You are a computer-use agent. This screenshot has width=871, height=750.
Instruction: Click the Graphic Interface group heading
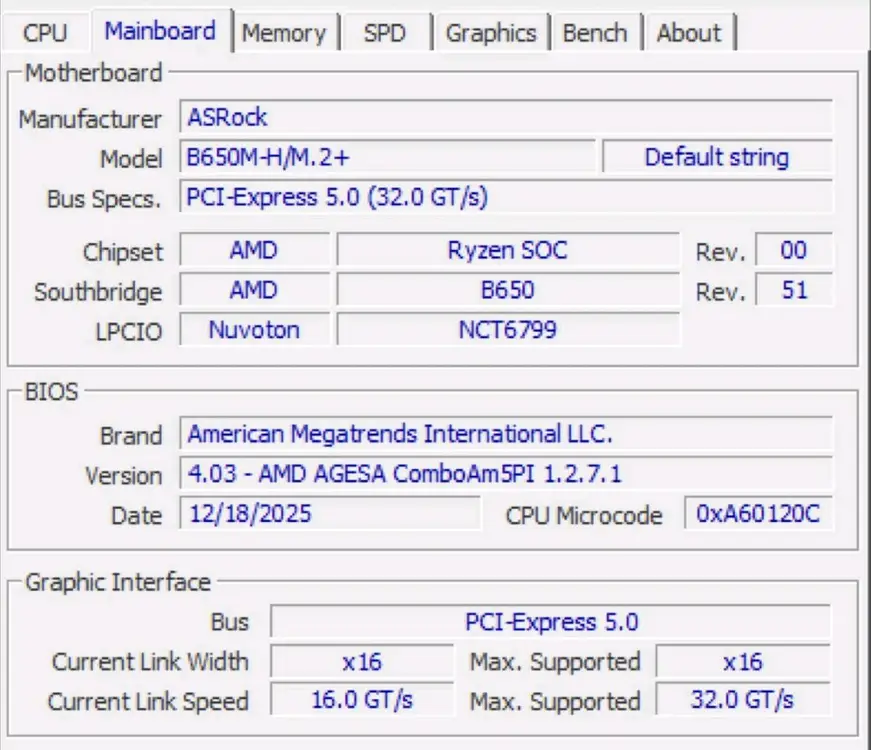pyautogui.click(x=118, y=582)
